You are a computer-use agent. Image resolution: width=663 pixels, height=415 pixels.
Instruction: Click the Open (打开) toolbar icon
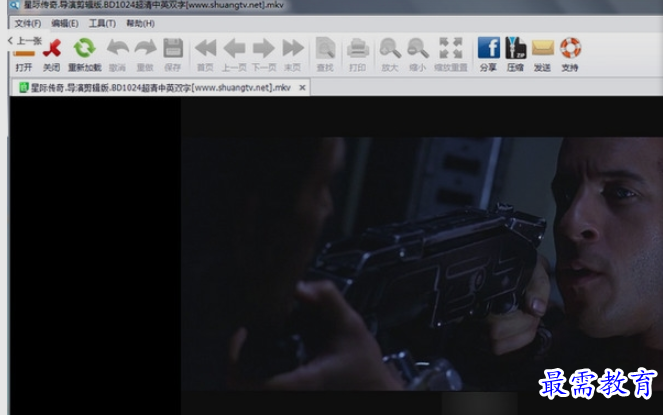[x=24, y=55]
